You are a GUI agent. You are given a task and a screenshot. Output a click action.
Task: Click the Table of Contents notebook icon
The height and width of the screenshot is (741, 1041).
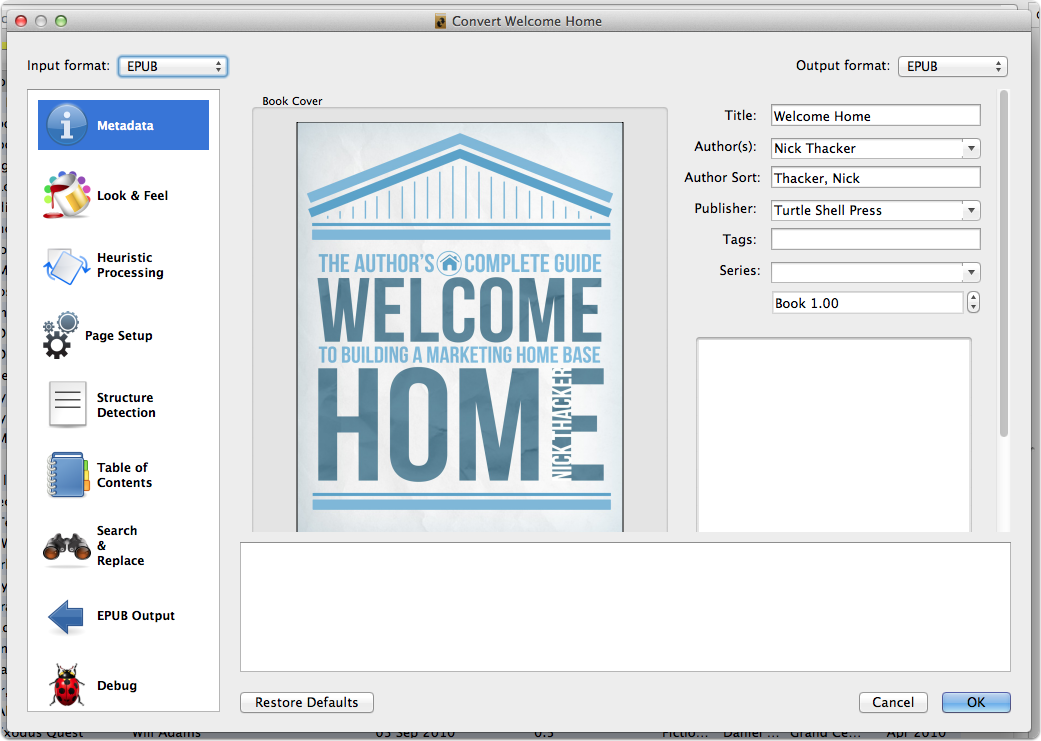click(68, 475)
